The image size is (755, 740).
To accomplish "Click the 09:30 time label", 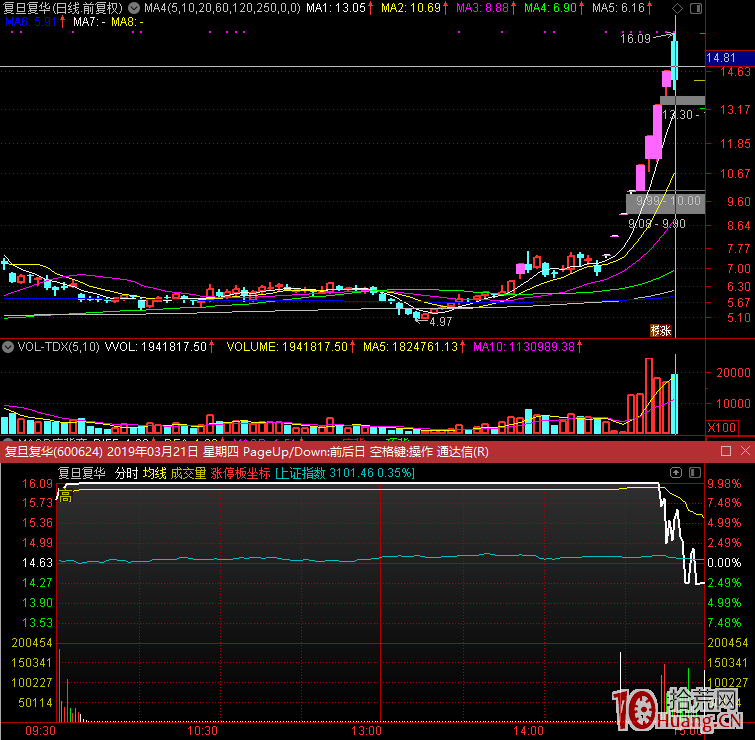I will 40,731.
